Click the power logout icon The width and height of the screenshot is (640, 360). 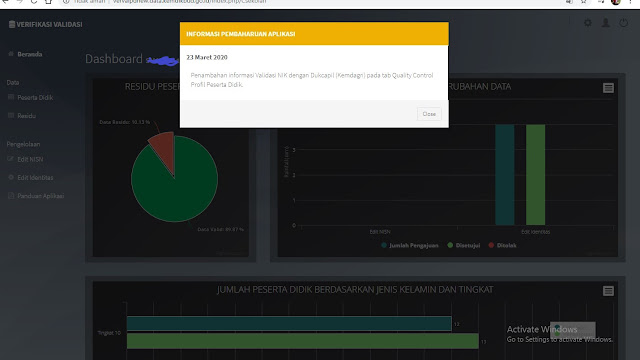pyautogui.click(x=623, y=23)
